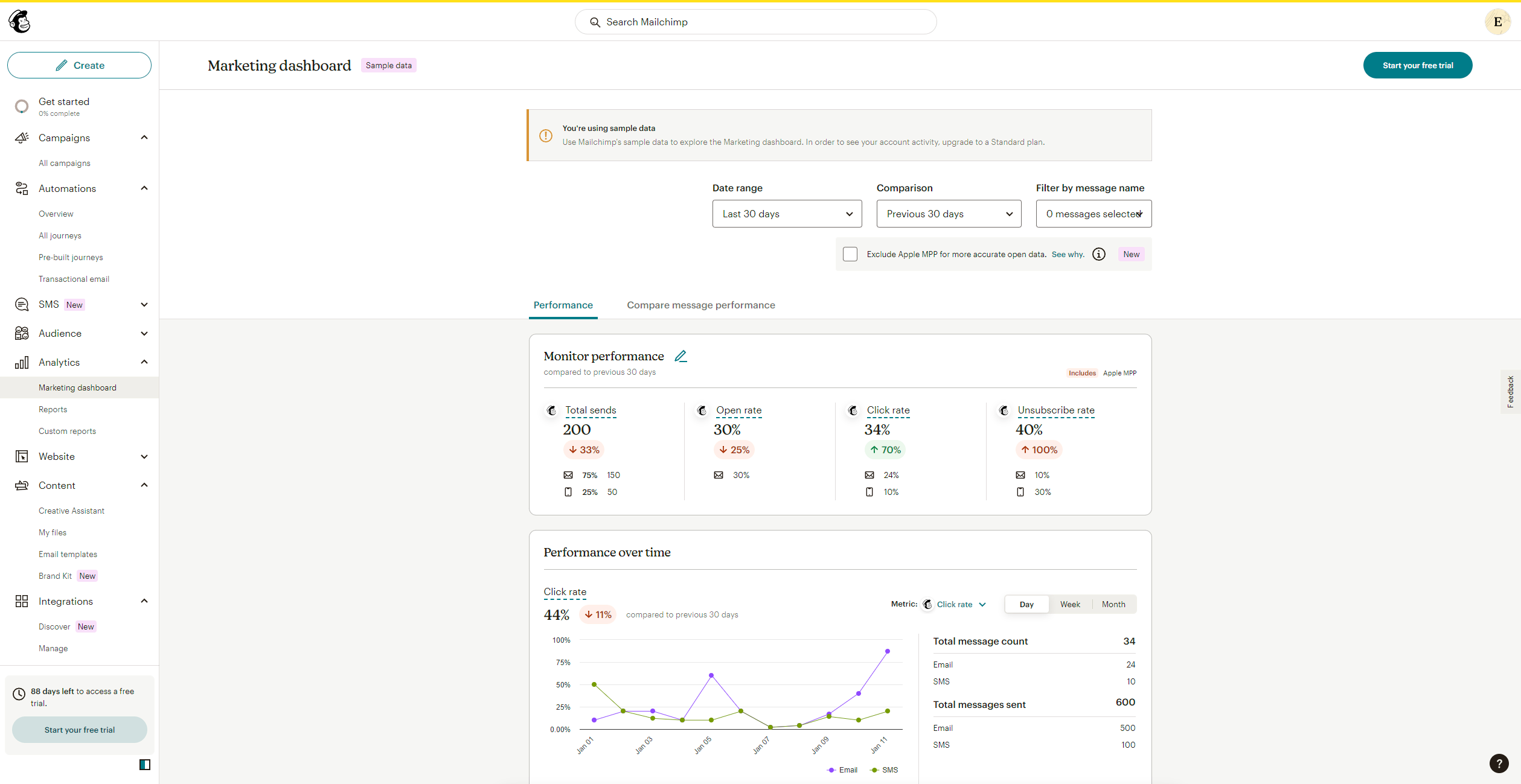Edit Monitor performance with pencil icon

[680, 356]
